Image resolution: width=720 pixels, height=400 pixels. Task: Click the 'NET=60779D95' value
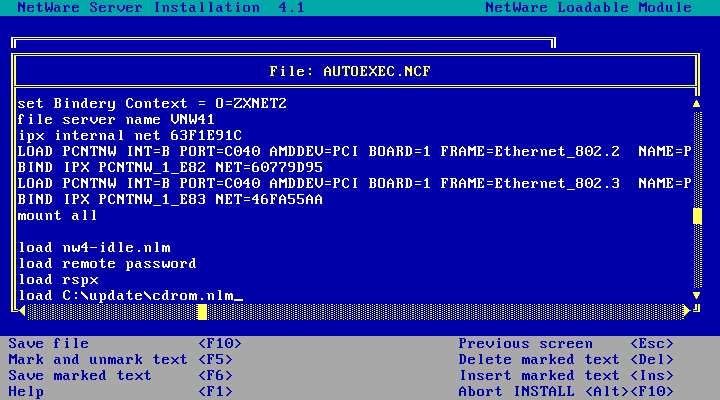(269, 168)
